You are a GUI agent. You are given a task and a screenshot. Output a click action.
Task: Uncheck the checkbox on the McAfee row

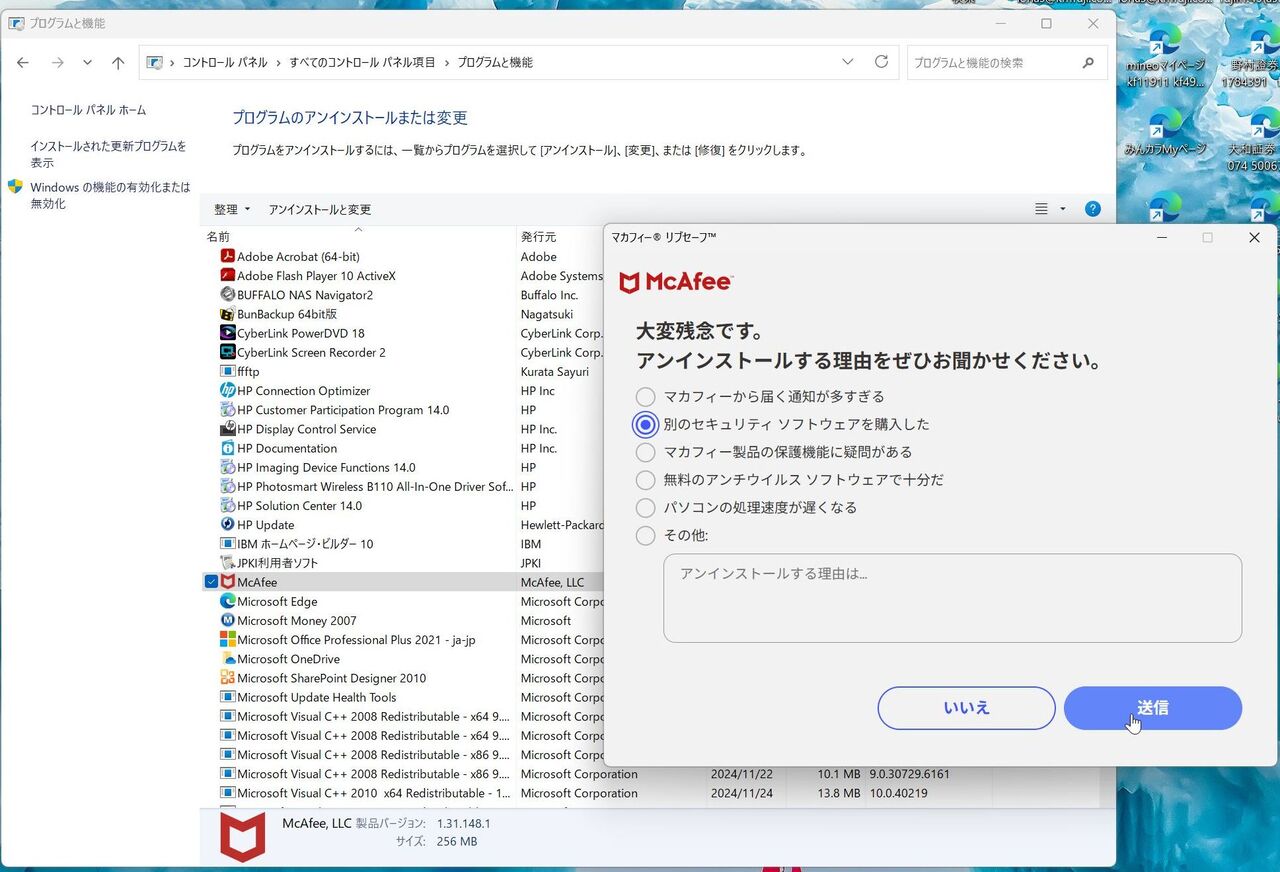coord(211,582)
